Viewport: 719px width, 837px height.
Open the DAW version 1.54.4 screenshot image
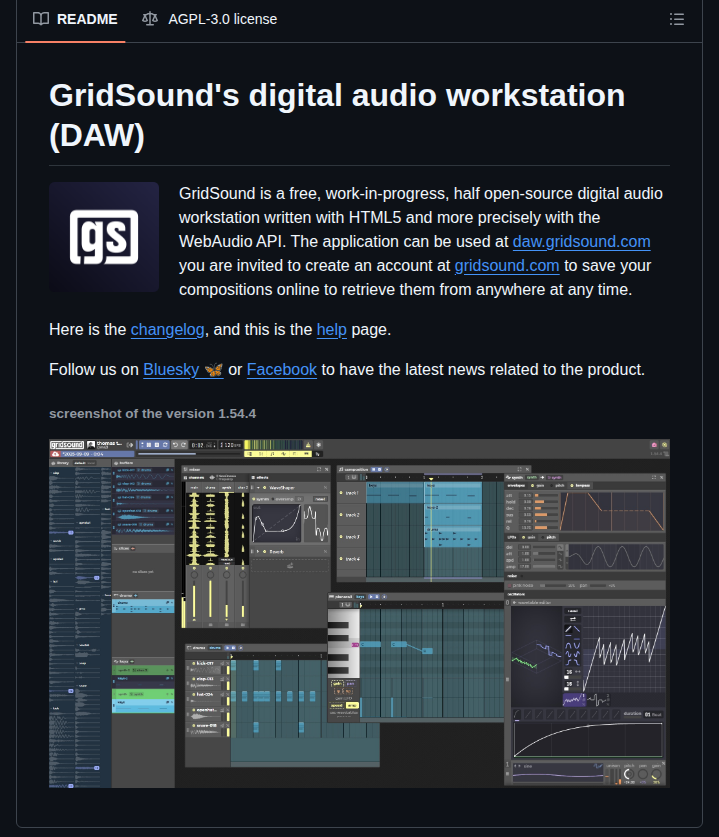click(359, 613)
